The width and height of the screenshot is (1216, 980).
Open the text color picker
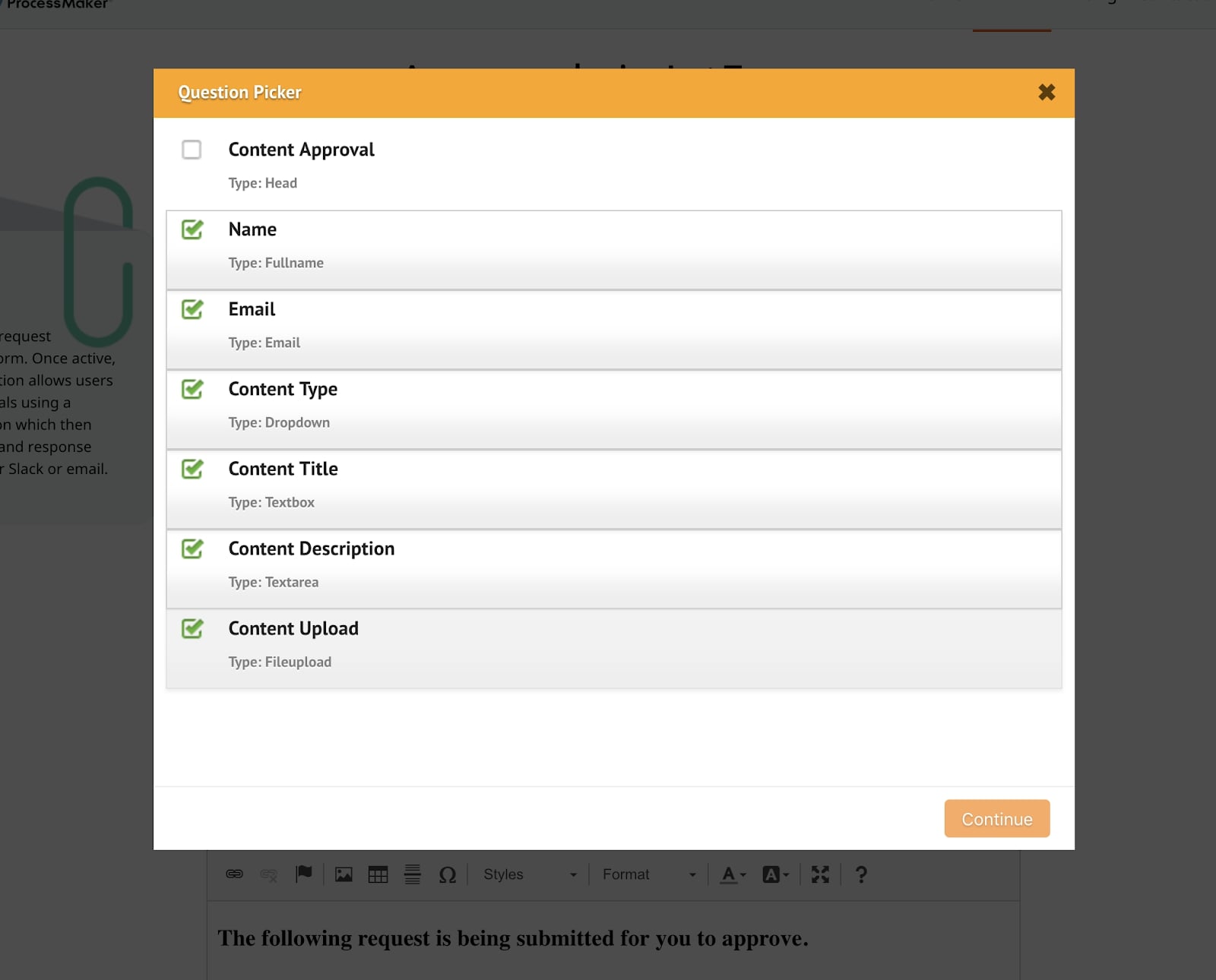[733, 874]
